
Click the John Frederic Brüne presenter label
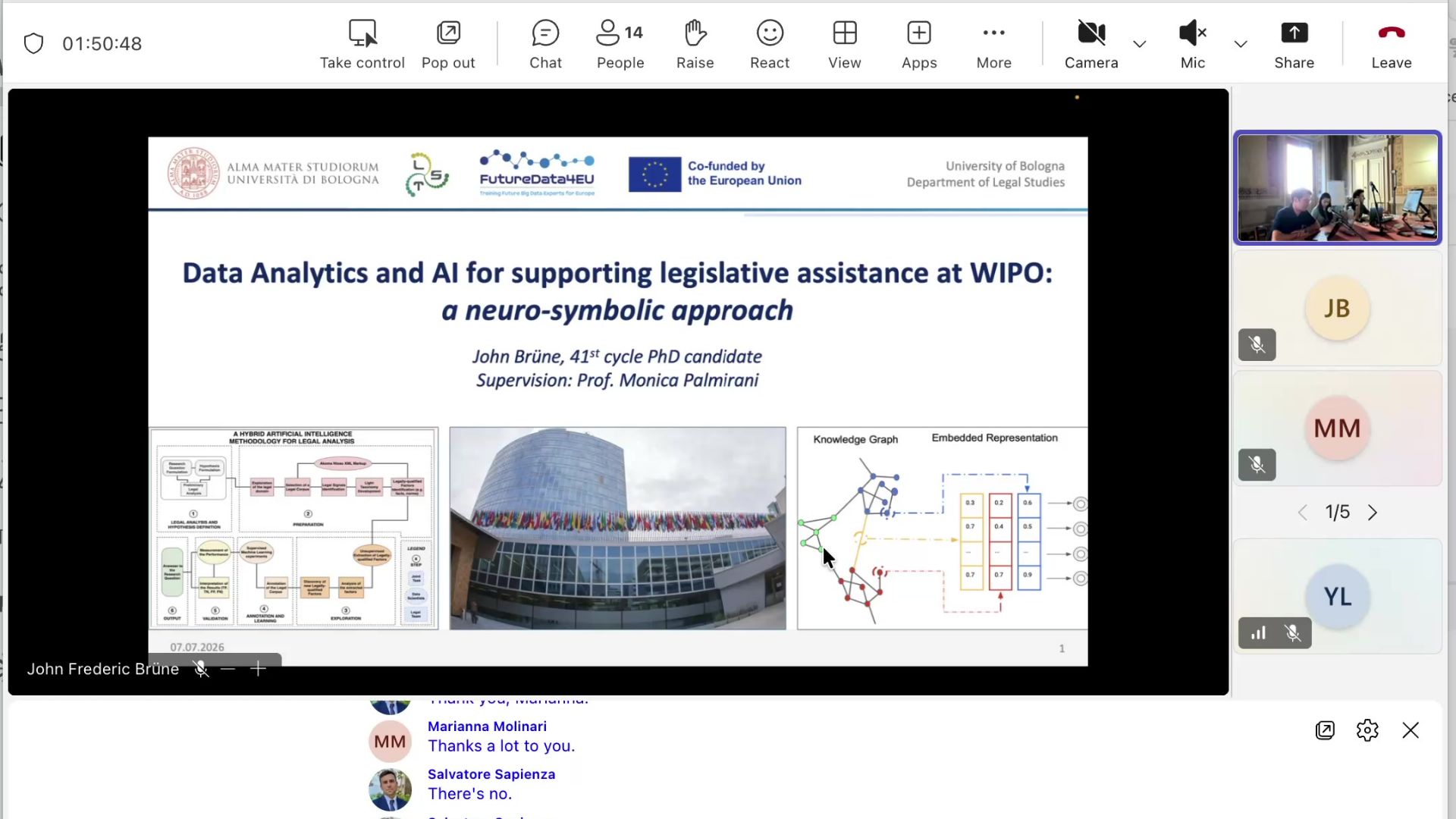pos(103,669)
